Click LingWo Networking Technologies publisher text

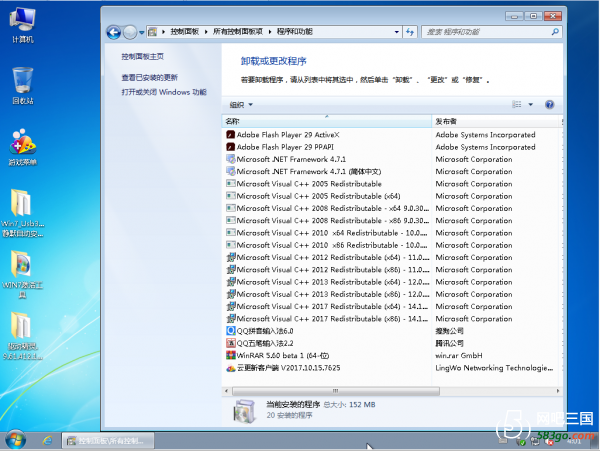(494, 368)
